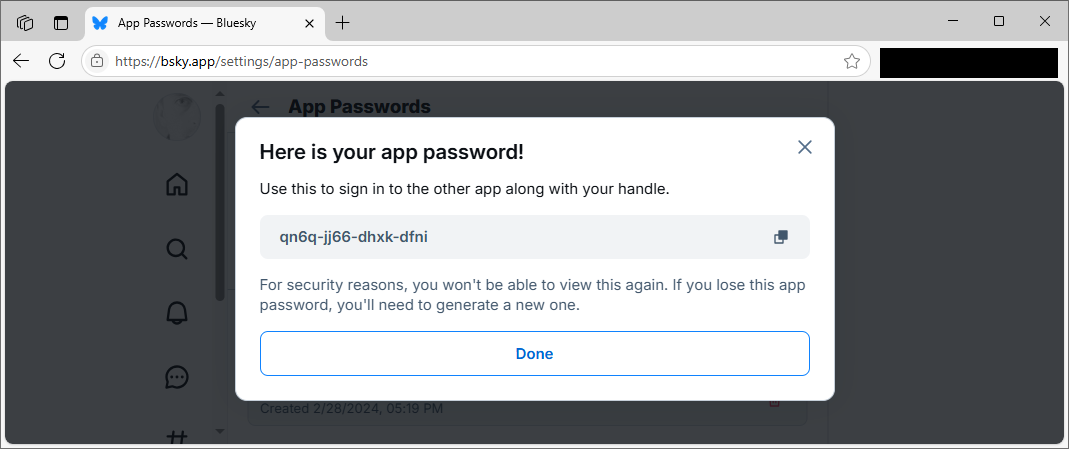Close the App Passwords browser tab

click(x=309, y=23)
